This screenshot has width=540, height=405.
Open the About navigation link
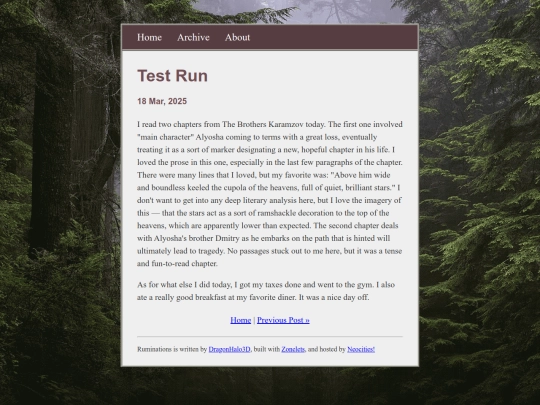point(237,37)
